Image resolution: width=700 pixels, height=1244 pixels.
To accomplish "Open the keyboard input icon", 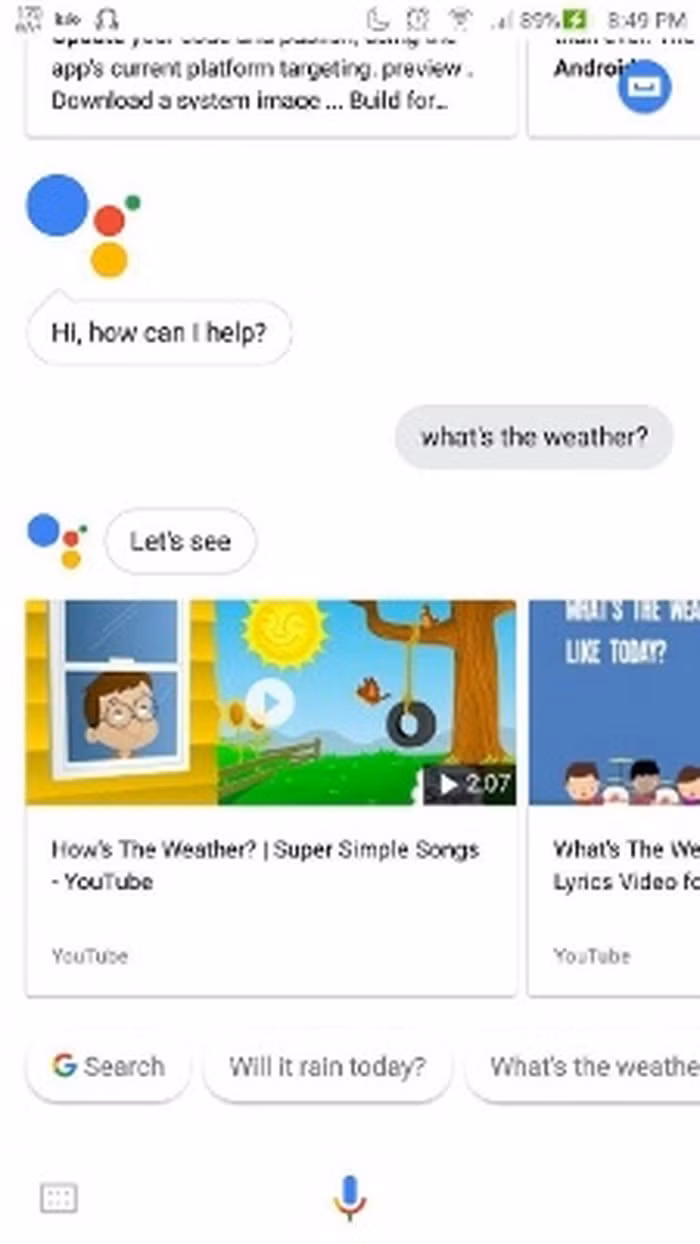I will coord(58,1198).
